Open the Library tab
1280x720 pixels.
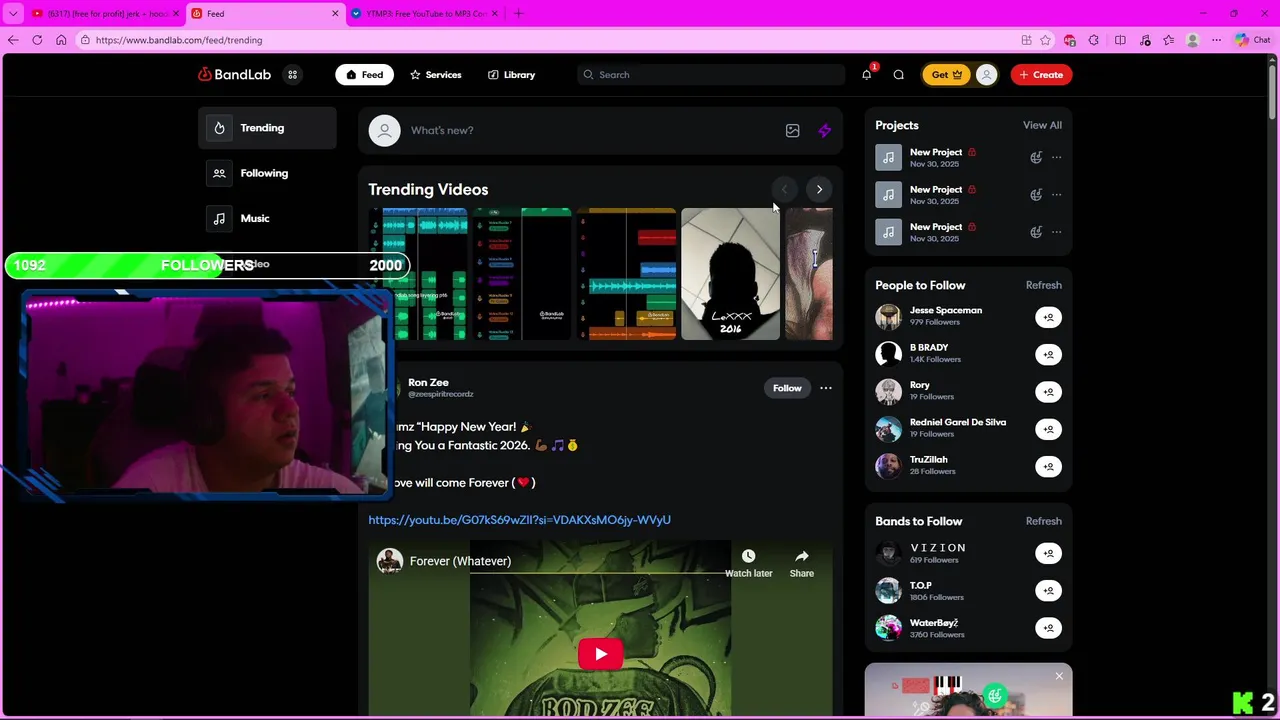[511, 75]
